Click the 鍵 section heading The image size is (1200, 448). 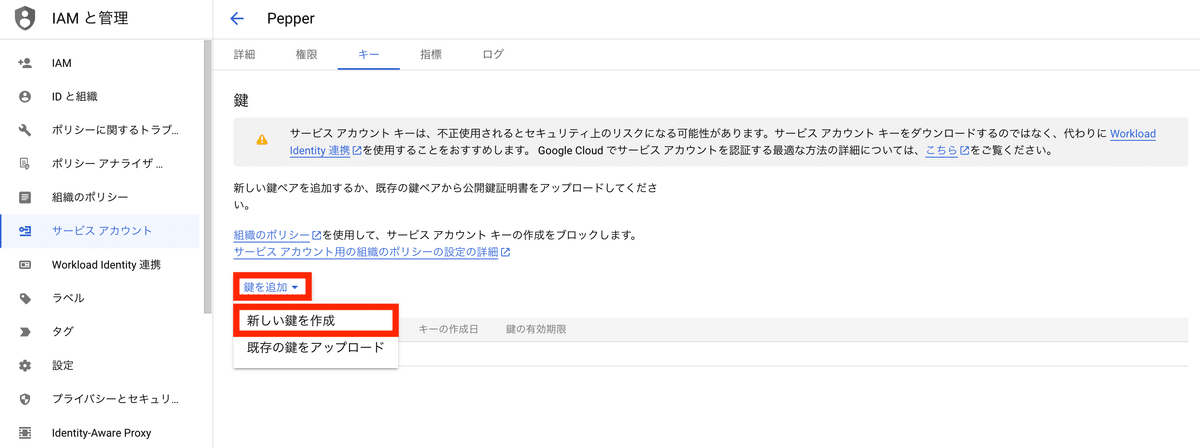click(240, 100)
